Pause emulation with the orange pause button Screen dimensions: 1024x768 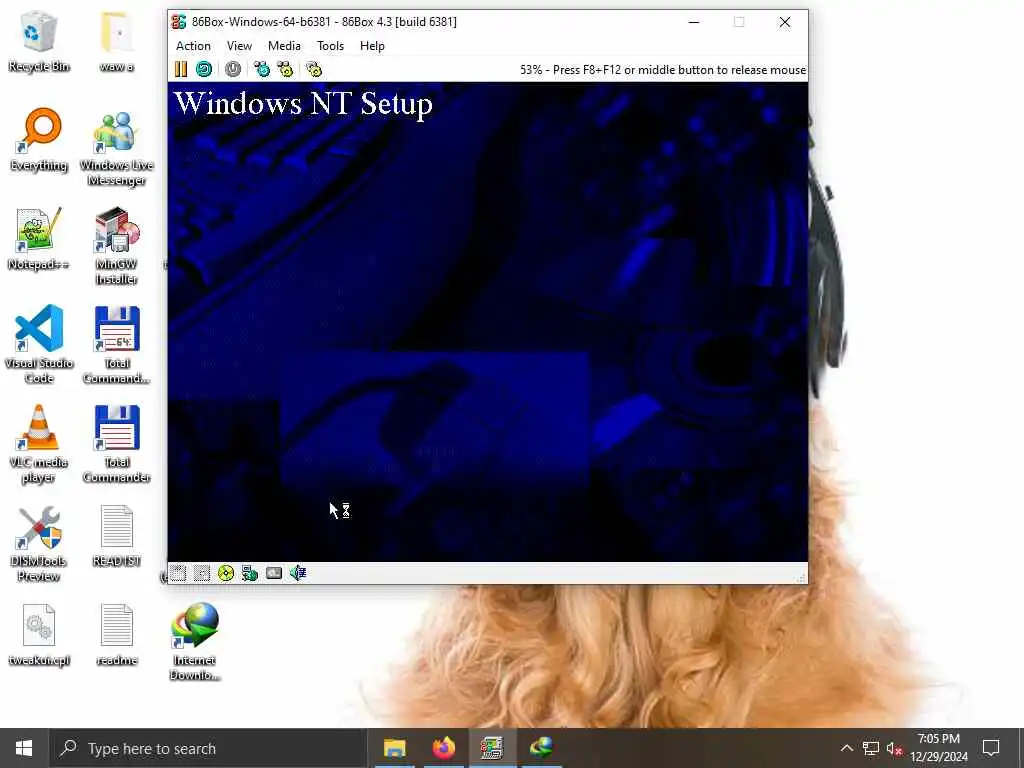181,69
